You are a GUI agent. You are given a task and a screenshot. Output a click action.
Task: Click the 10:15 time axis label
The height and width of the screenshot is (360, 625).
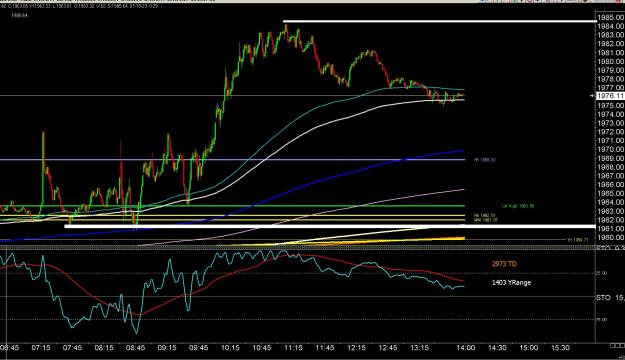coord(230,348)
